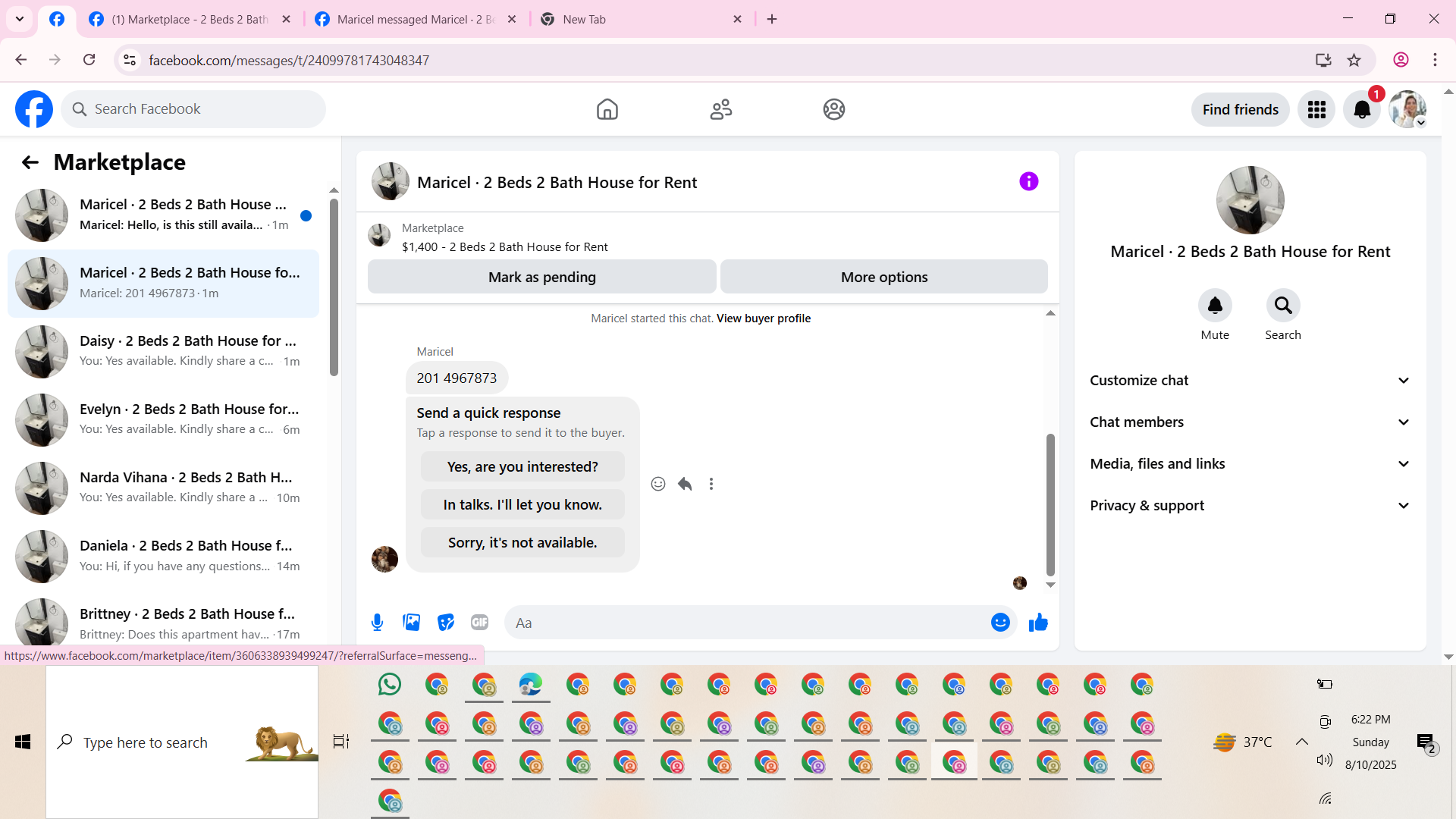Reply to the message using arrow icon

685,484
